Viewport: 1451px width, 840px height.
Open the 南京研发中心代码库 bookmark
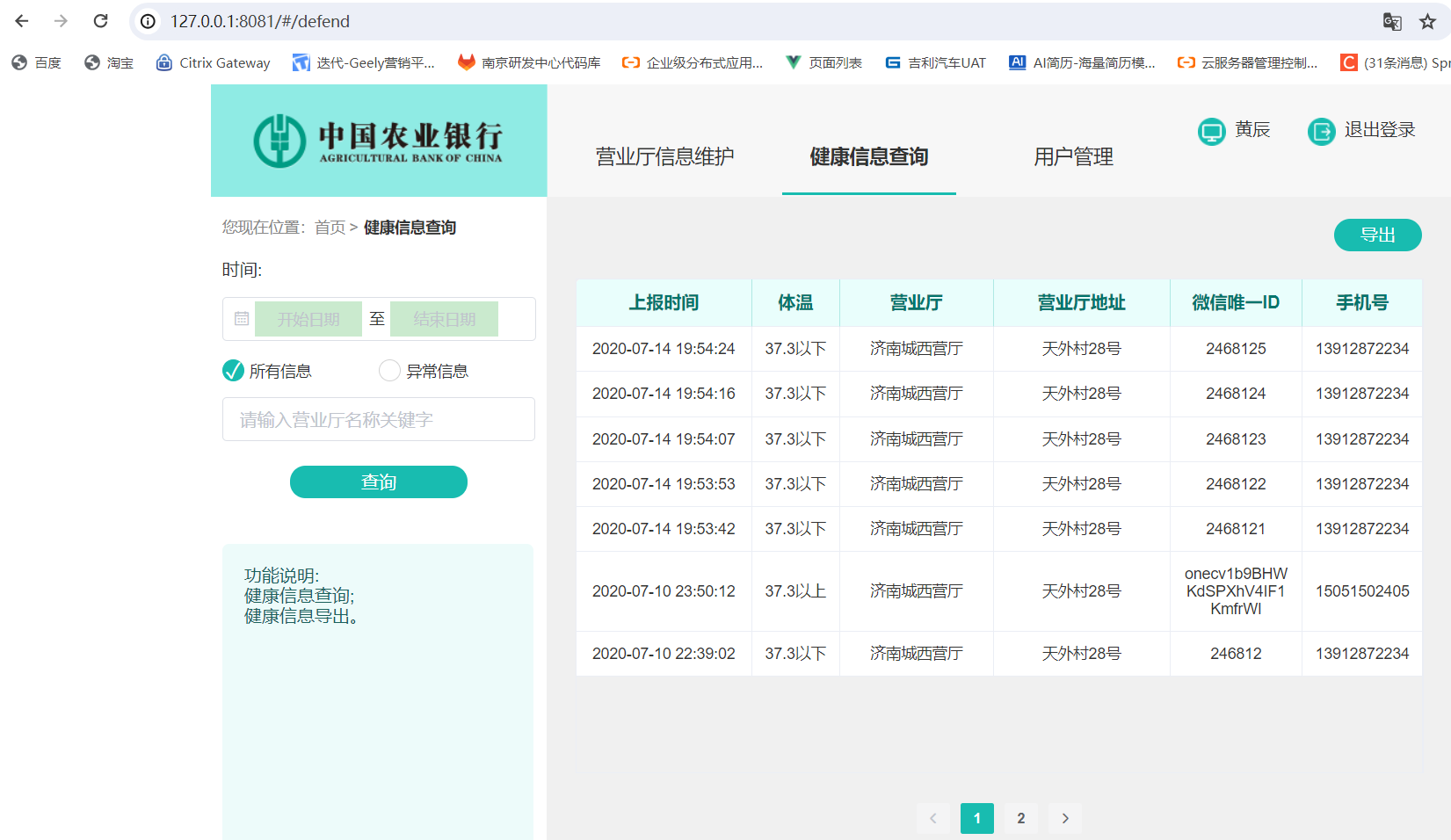pyautogui.click(x=529, y=62)
